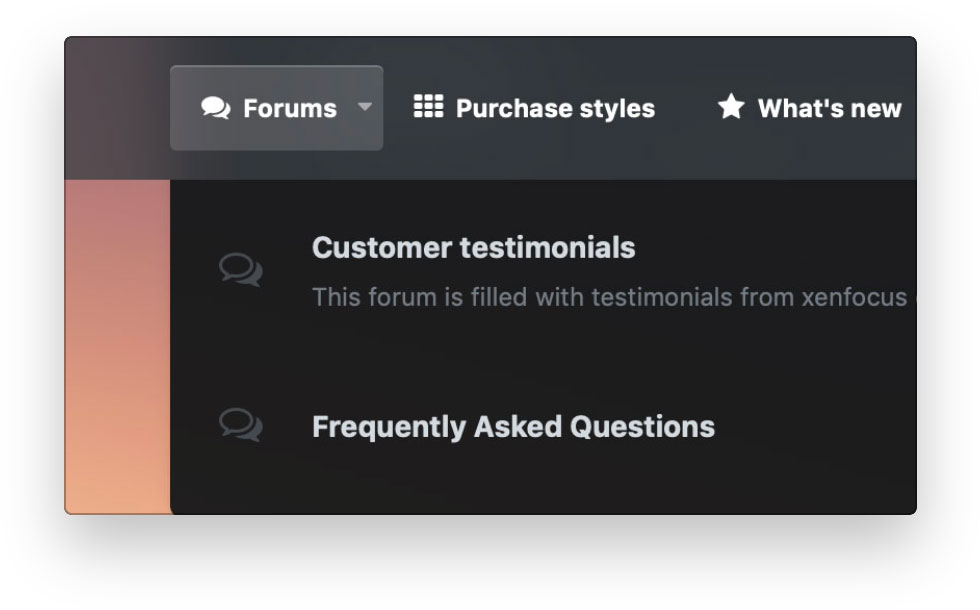Image resolution: width=980 pixels, height=610 pixels.
Task: Expand the Forums dropdown arrow
Action: pos(365,106)
